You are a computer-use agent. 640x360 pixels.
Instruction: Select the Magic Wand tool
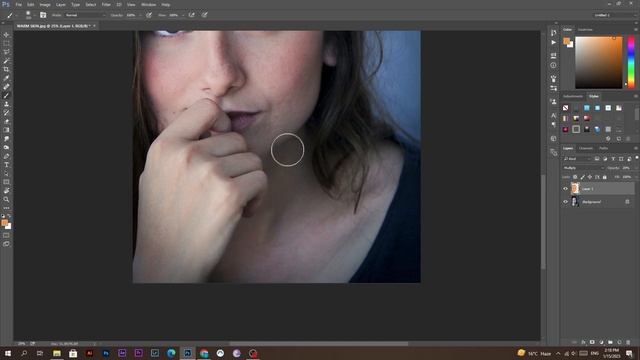pyautogui.click(x=6, y=60)
